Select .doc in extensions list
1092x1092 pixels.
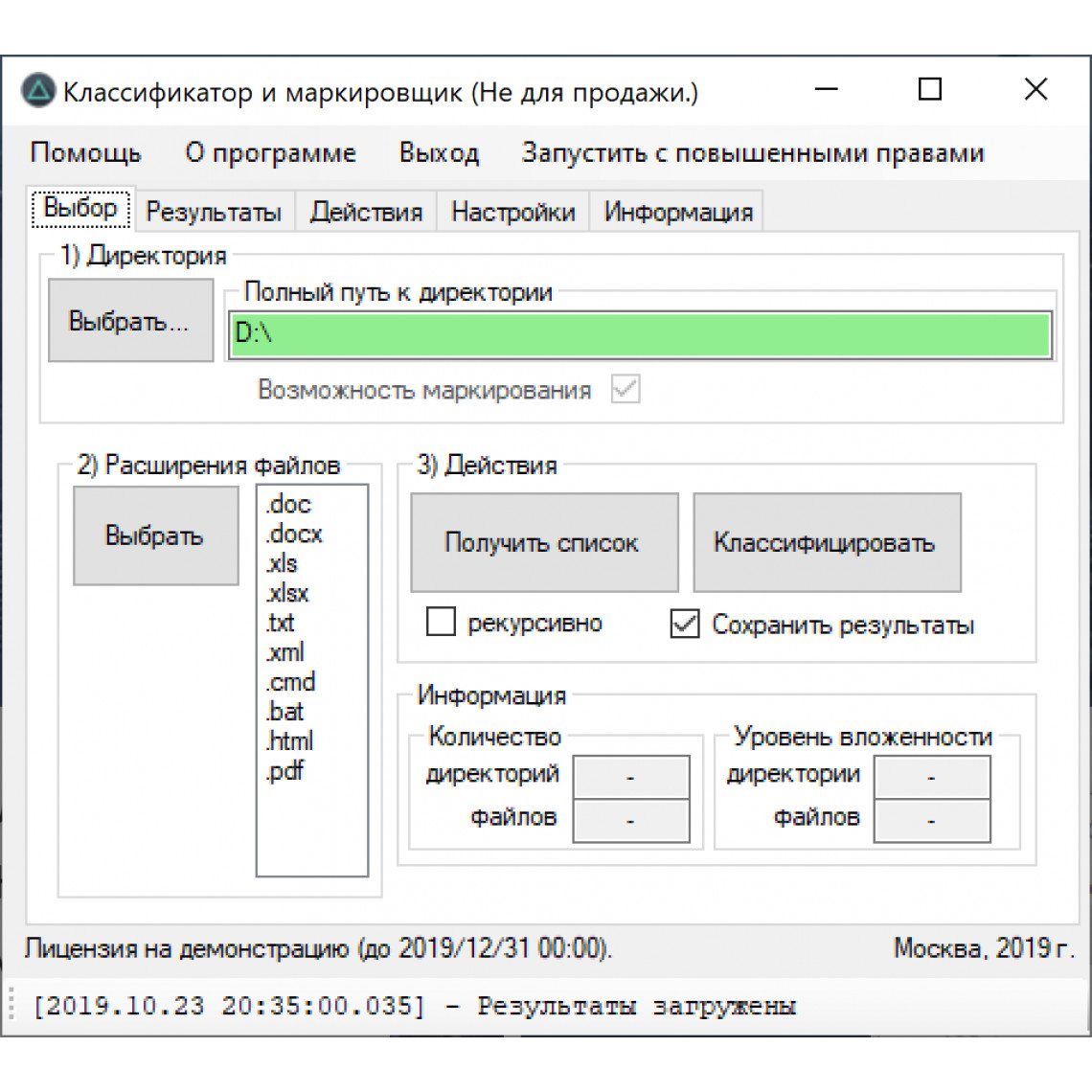[287, 504]
